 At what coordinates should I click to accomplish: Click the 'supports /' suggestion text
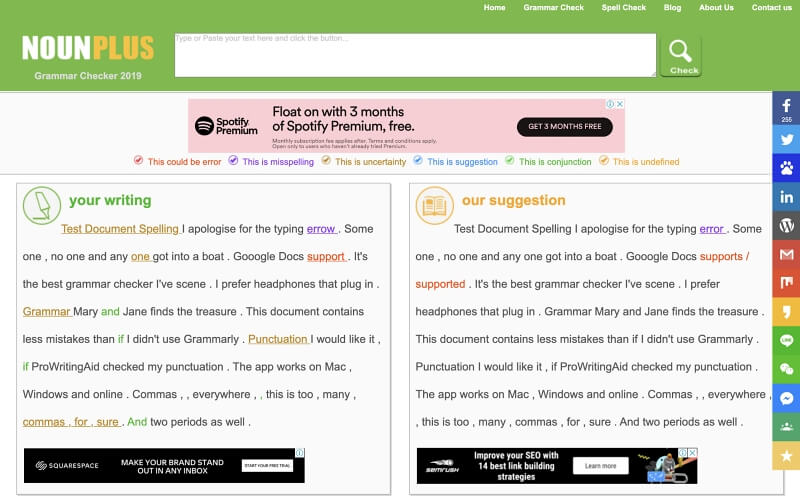click(x=724, y=257)
